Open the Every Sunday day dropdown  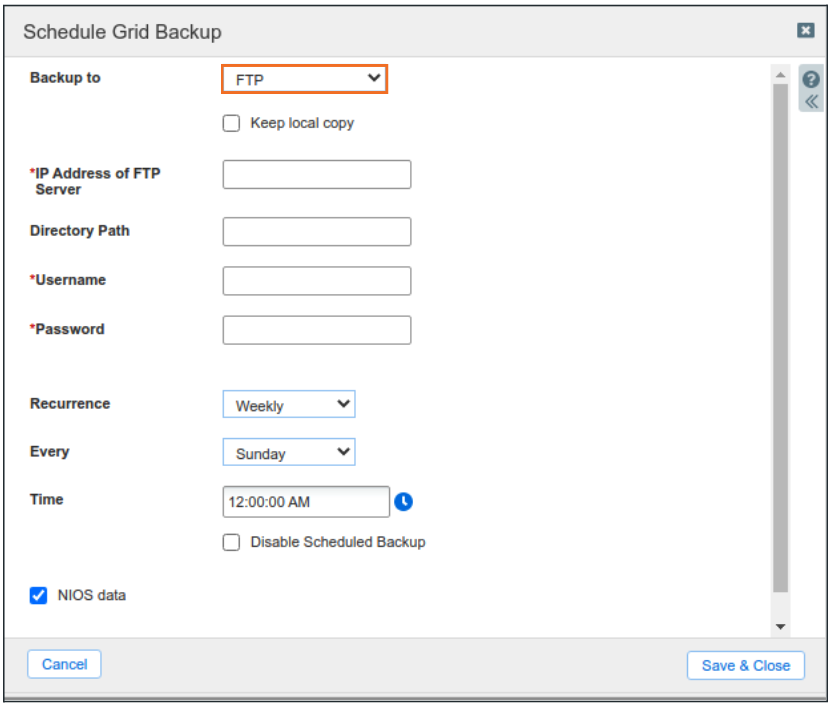pyautogui.click(x=289, y=453)
